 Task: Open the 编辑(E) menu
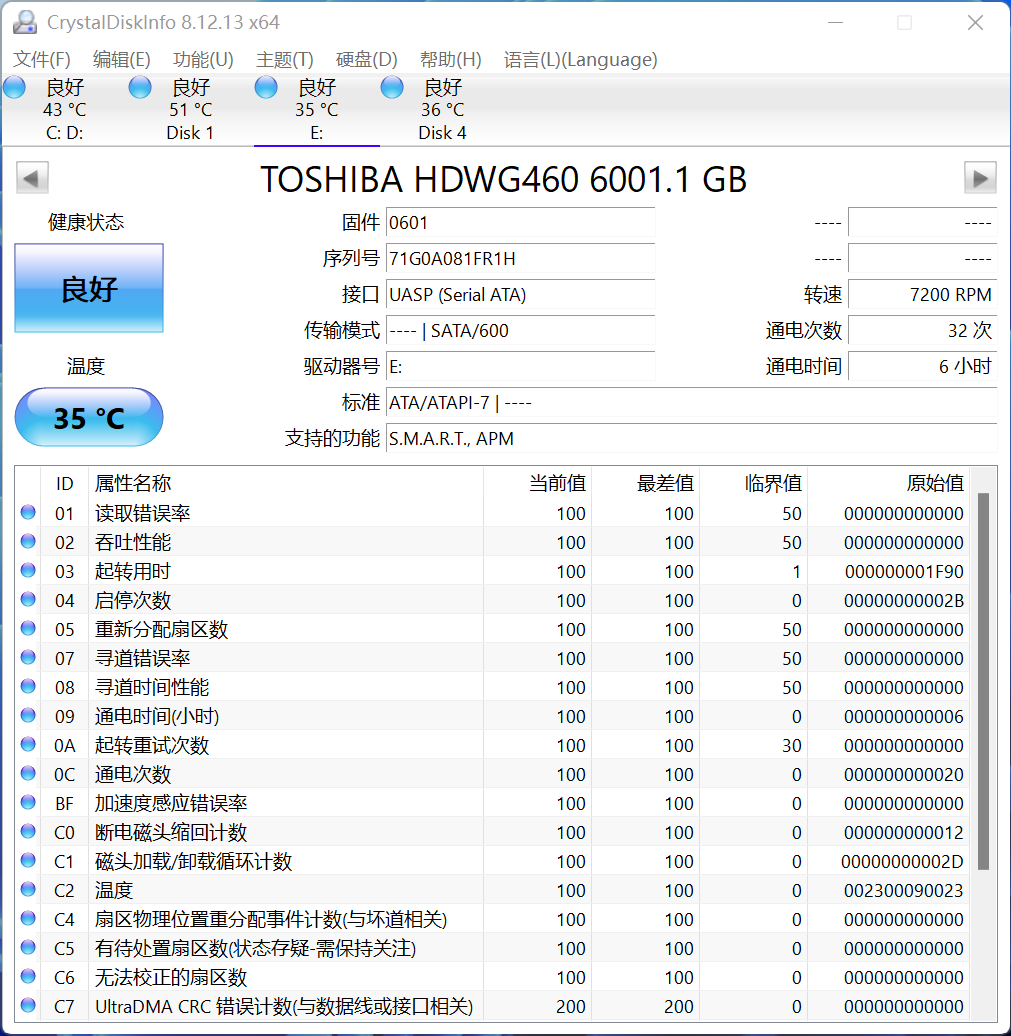click(122, 59)
